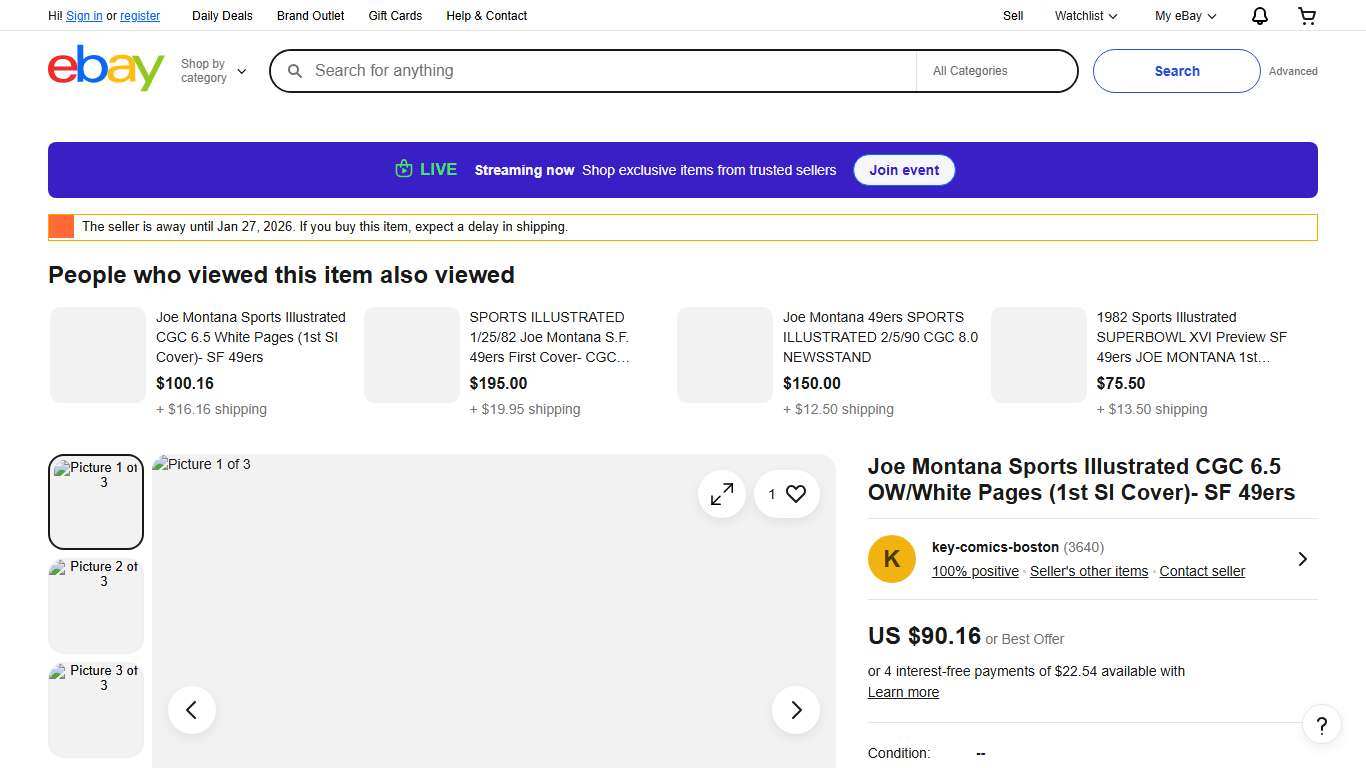The width and height of the screenshot is (1366, 768).
Task: Add item to watchlist with the heart
Action: coord(794,494)
